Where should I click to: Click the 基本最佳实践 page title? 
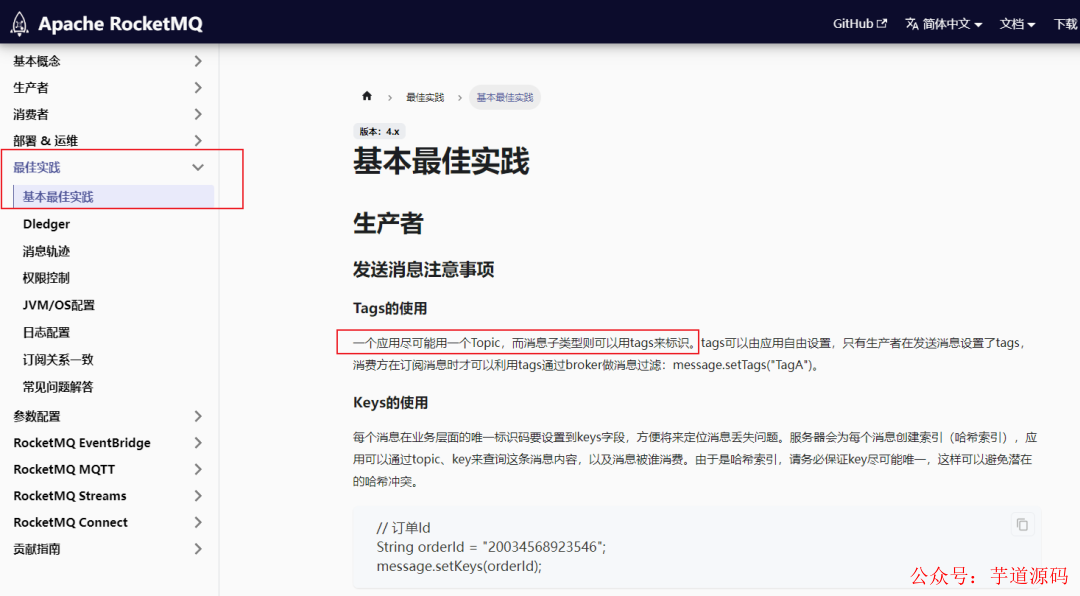pyautogui.click(x=441, y=161)
